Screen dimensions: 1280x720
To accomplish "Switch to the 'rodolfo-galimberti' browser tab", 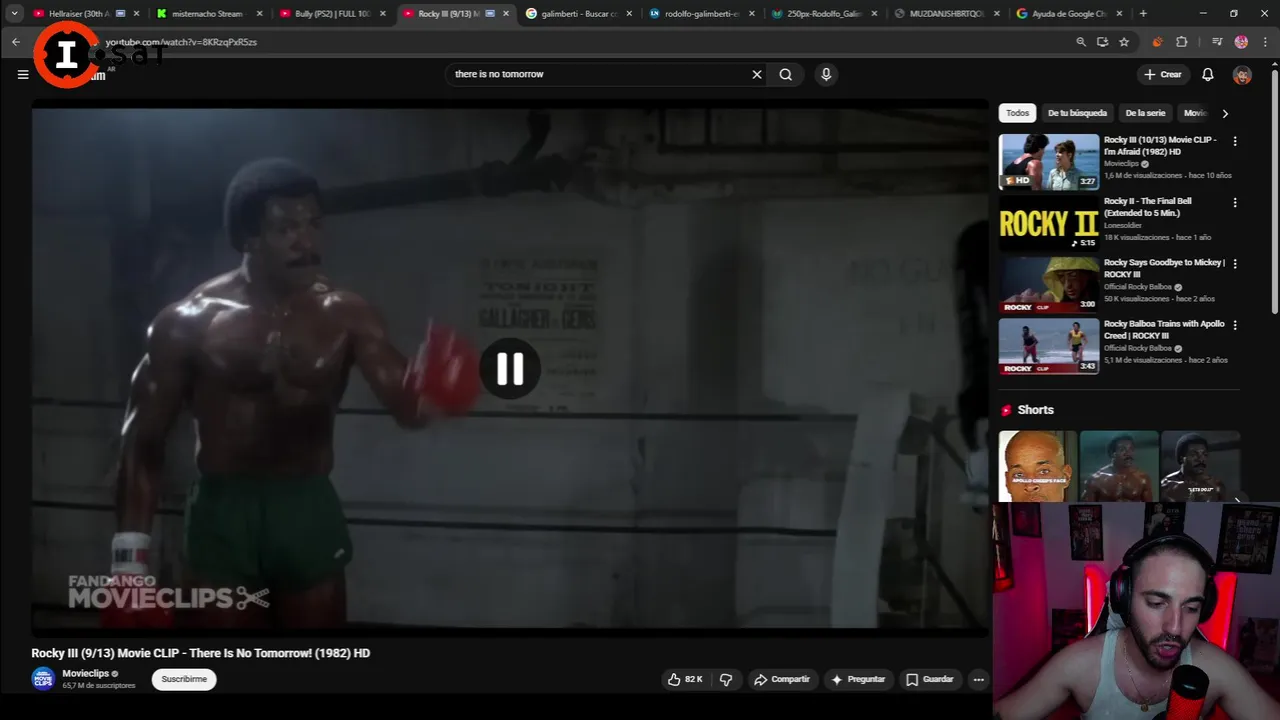I will click(702, 14).
